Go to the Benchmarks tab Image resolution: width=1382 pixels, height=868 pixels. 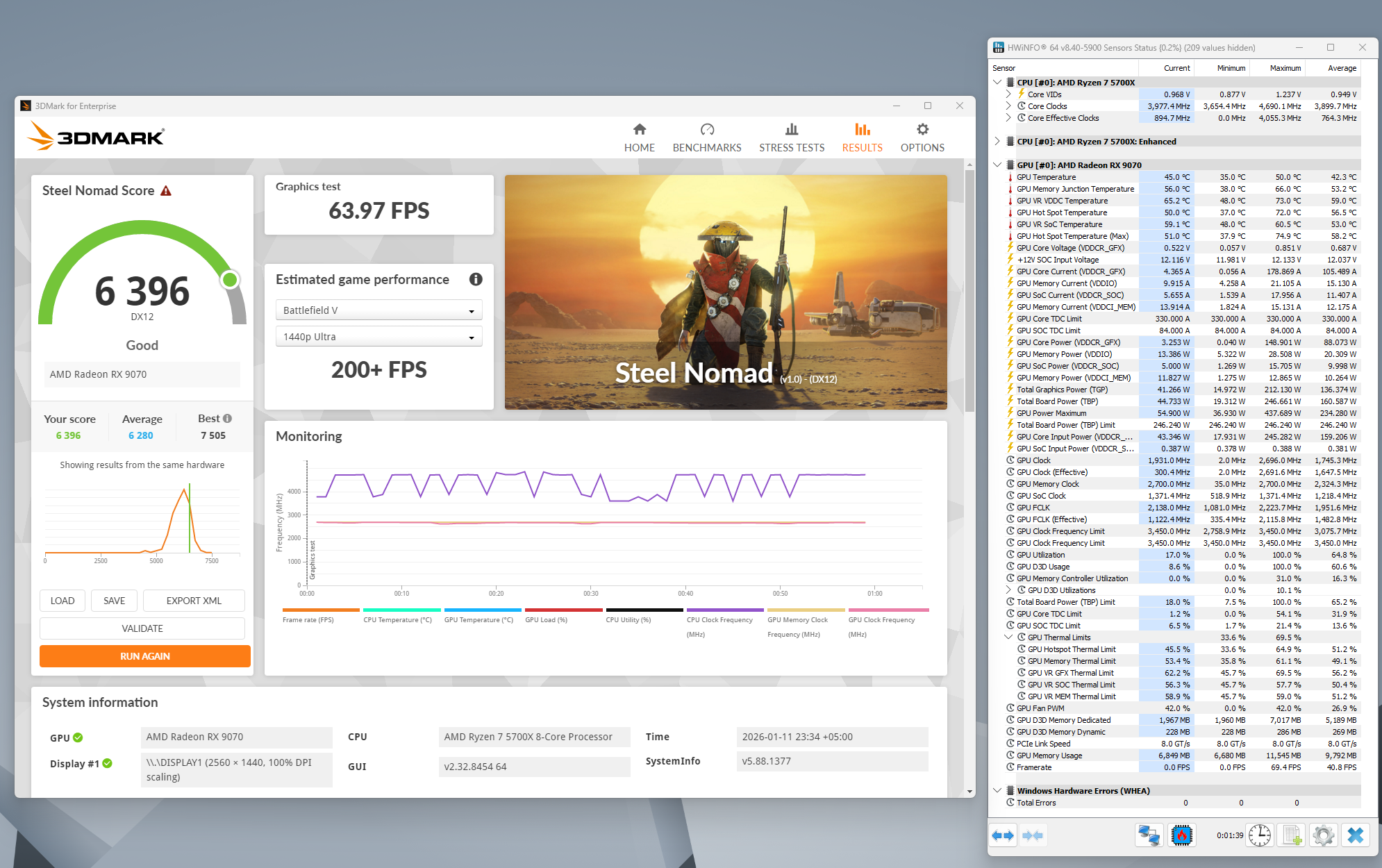point(706,137)
